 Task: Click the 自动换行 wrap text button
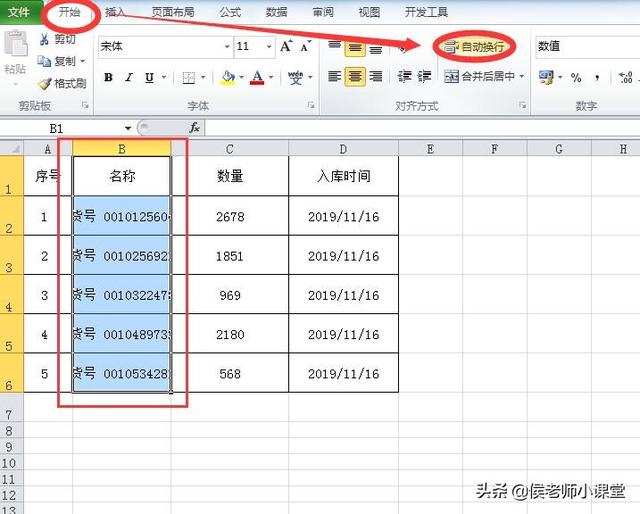click(475, 47)
